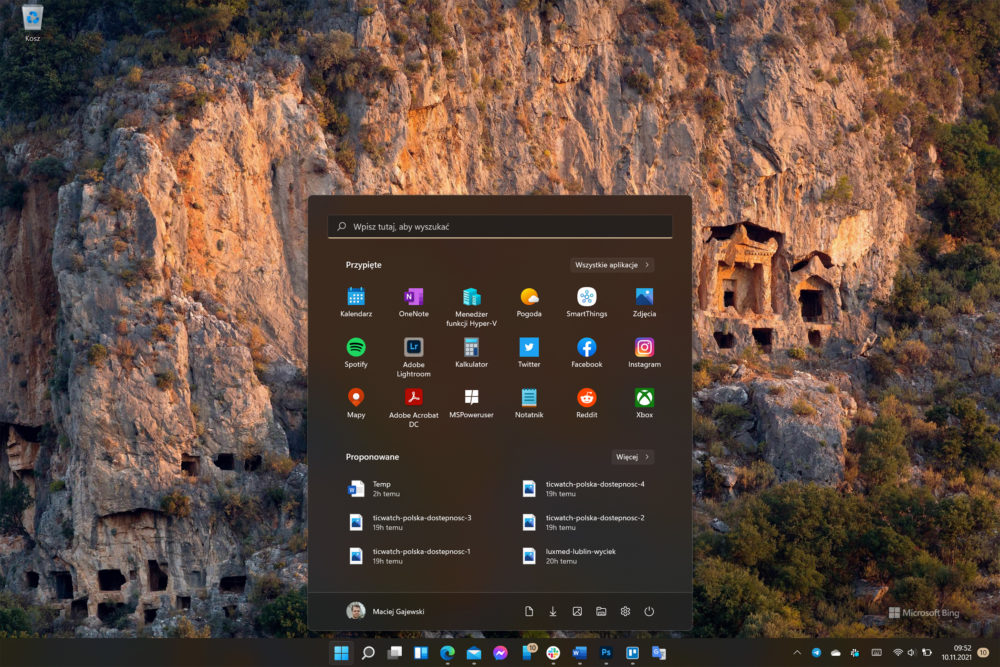The width and height of the screenshot is (1000, 667).
Task: Launch OneNote from the pinned apps
Action: [413, 302]
